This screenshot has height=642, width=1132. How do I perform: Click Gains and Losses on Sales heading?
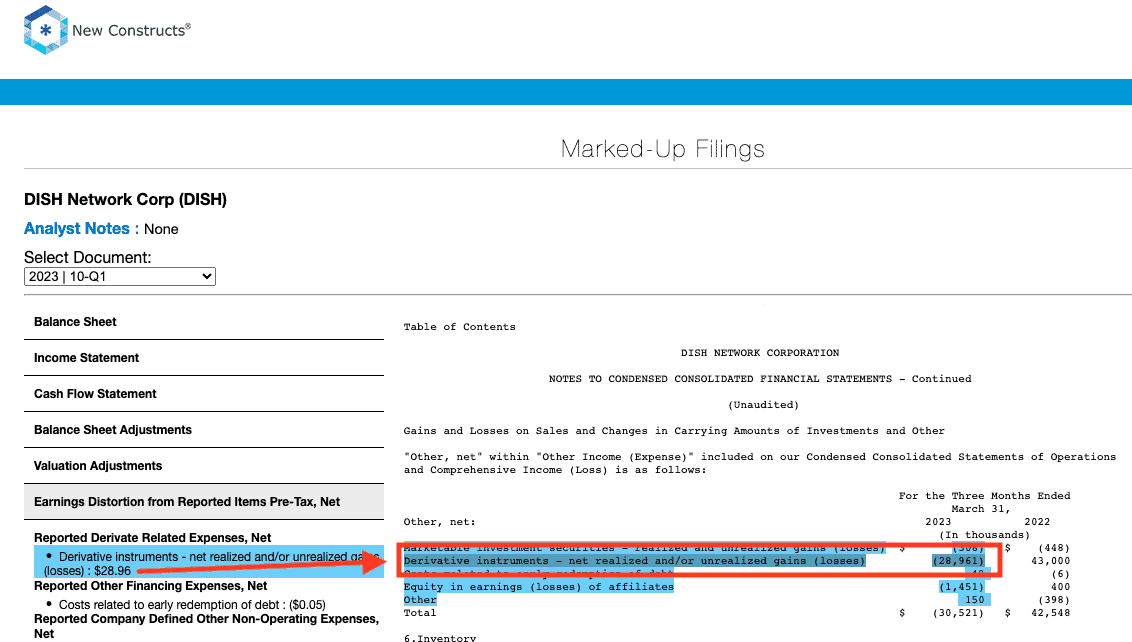(x=674, y=431)
